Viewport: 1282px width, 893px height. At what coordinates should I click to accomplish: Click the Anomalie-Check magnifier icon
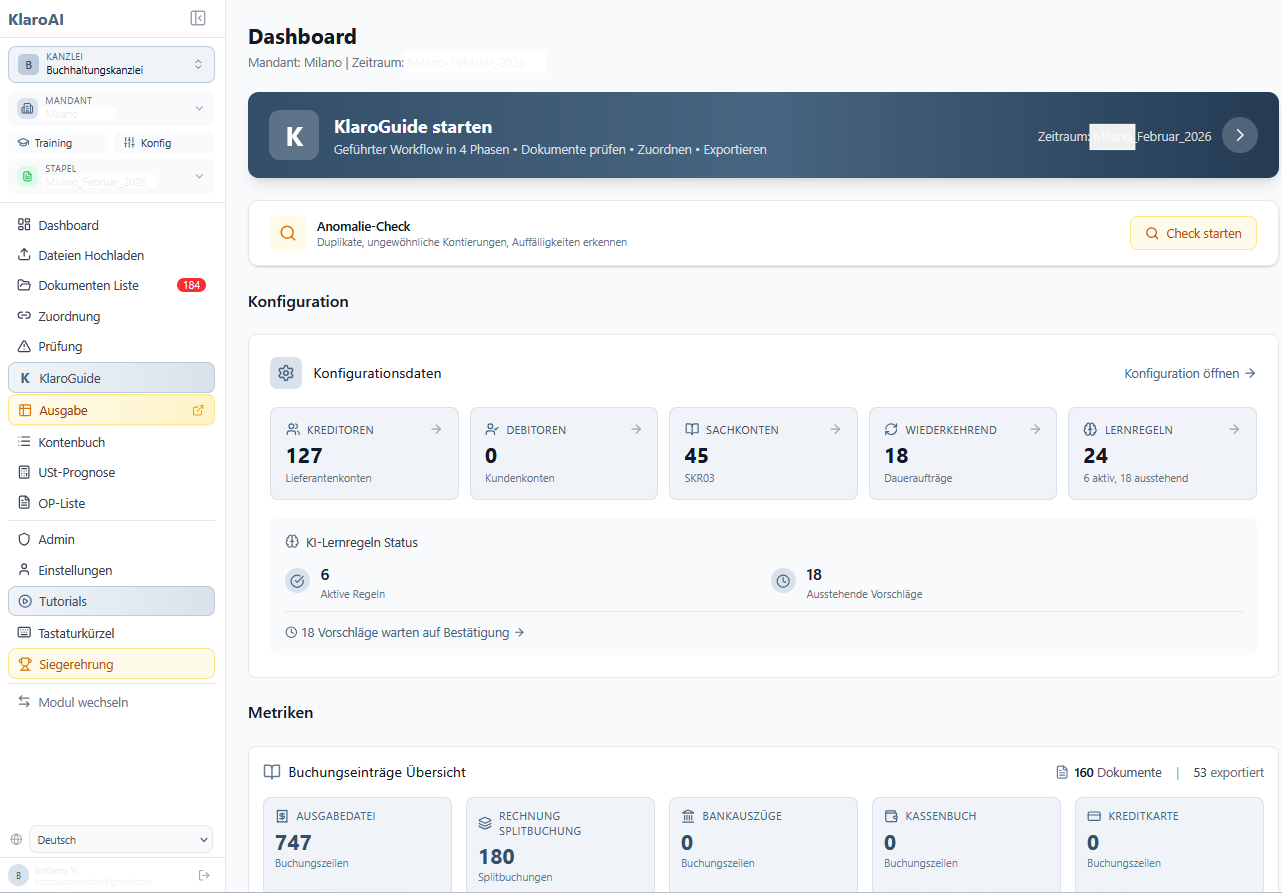(288, 233)
